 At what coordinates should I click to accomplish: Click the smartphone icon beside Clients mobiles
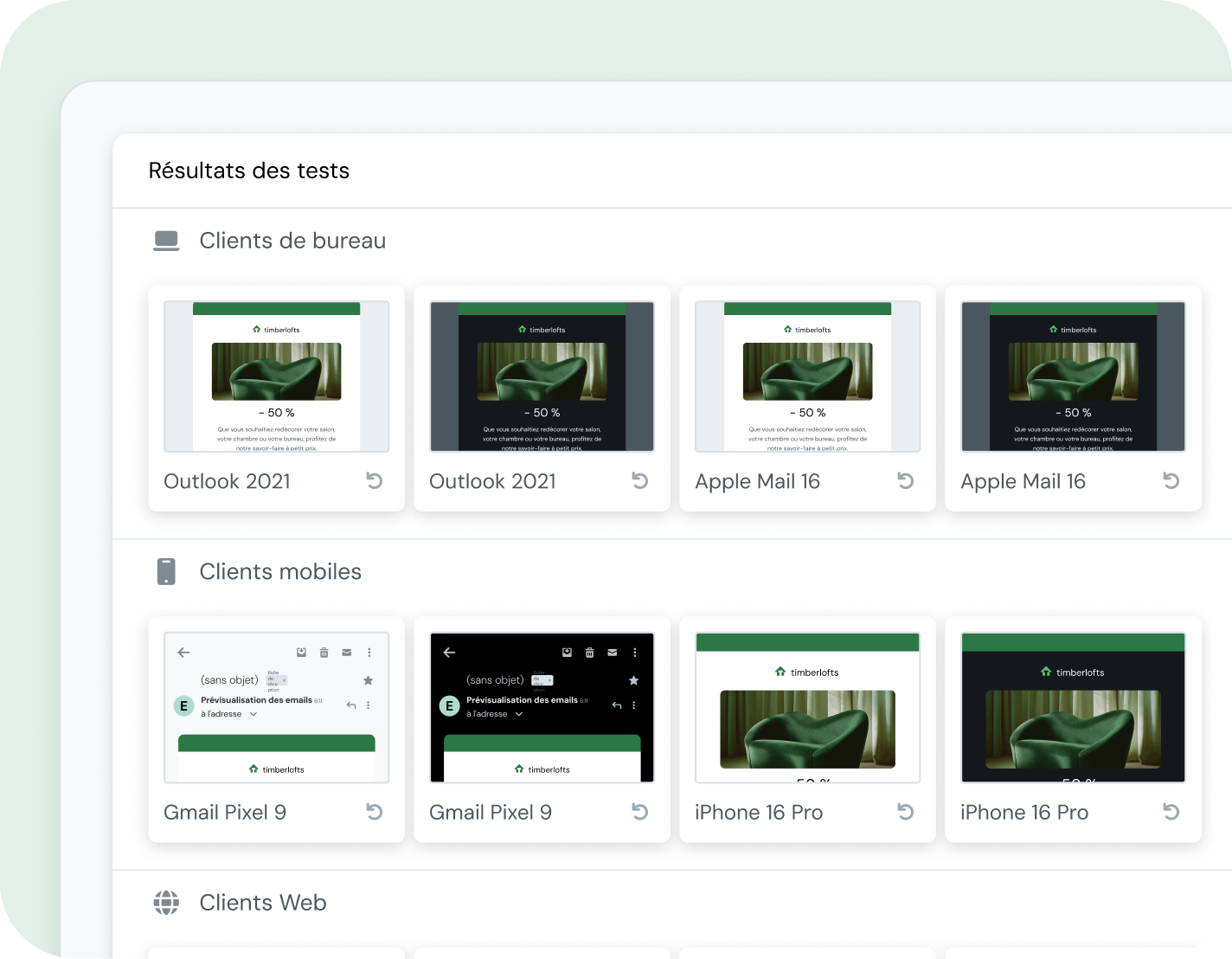point(166,571)
